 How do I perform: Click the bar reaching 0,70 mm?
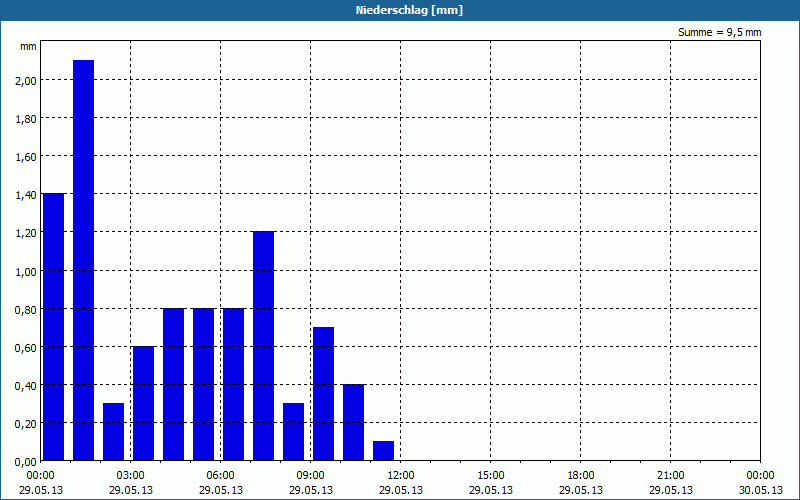tap(323, 394)
